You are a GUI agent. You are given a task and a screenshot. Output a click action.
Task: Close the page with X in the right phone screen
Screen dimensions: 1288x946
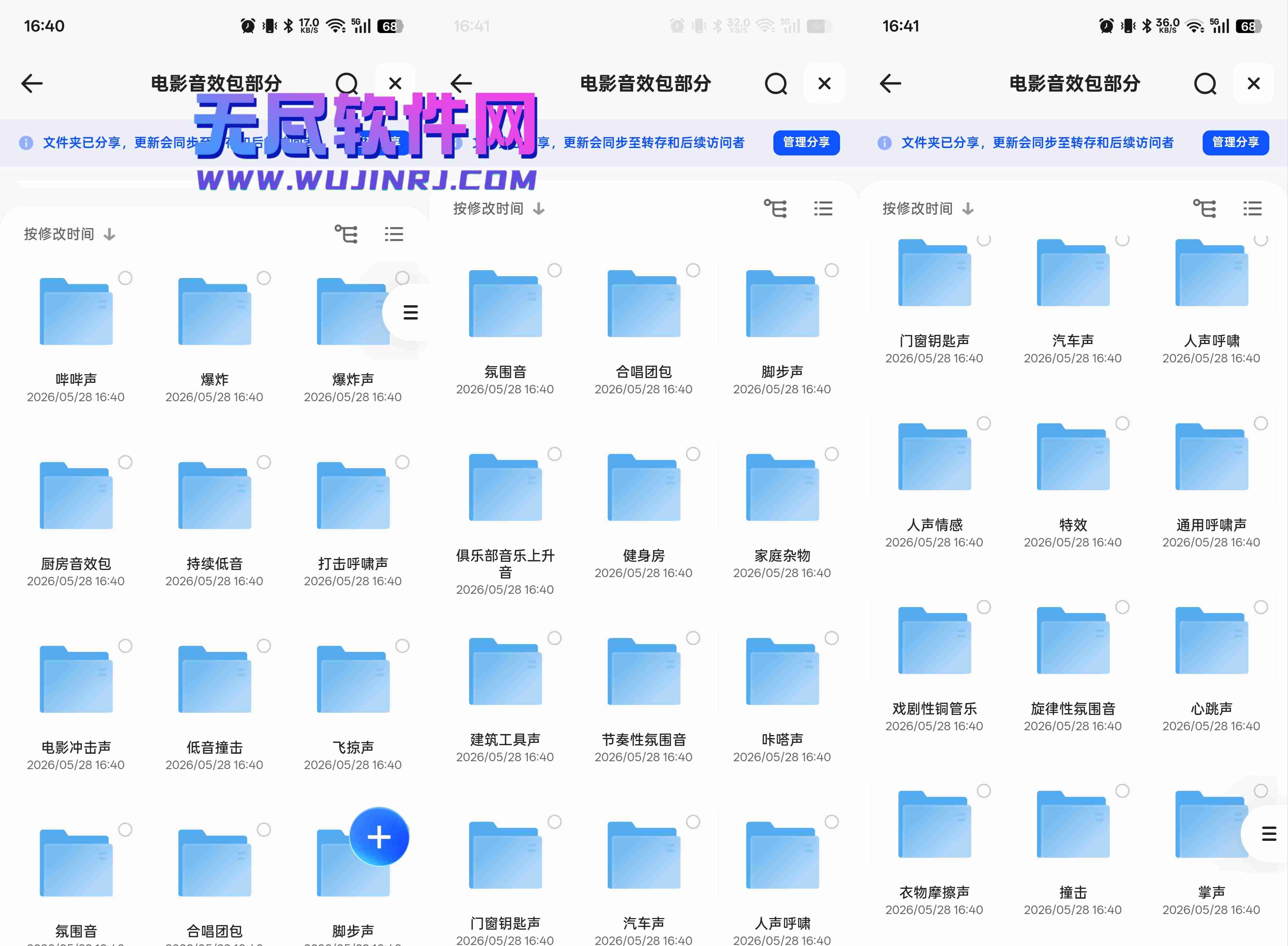click(1253, 84)
